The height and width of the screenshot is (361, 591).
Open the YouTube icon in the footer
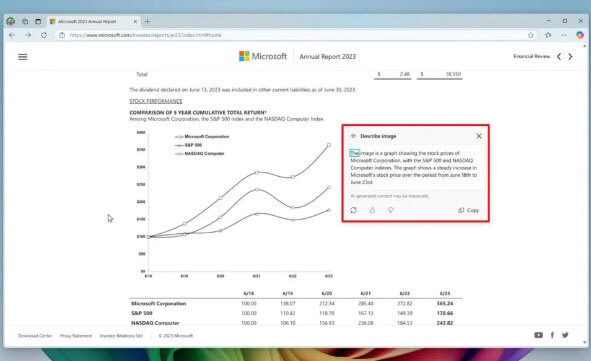click(539, 335)
